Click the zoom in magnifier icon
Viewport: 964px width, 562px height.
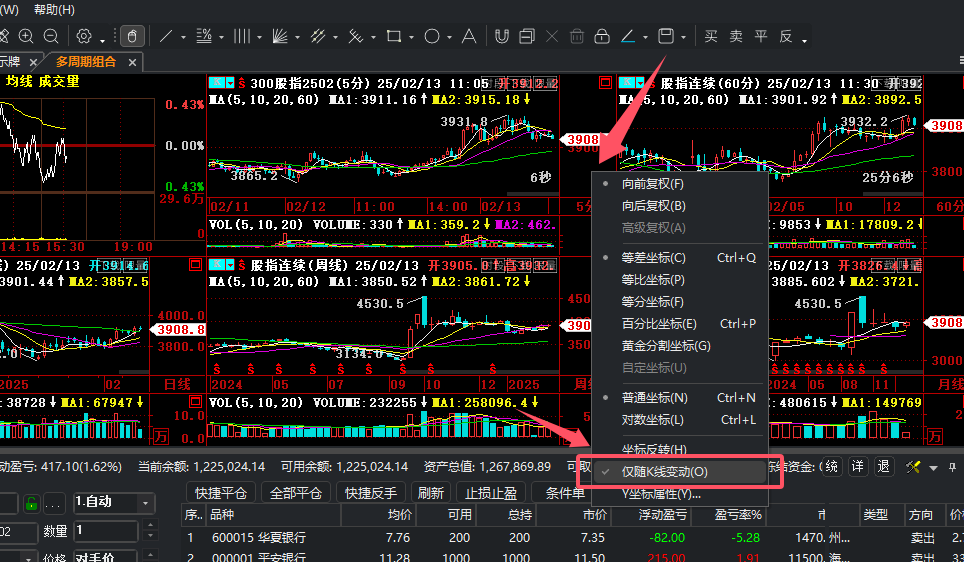coord(26,36)
